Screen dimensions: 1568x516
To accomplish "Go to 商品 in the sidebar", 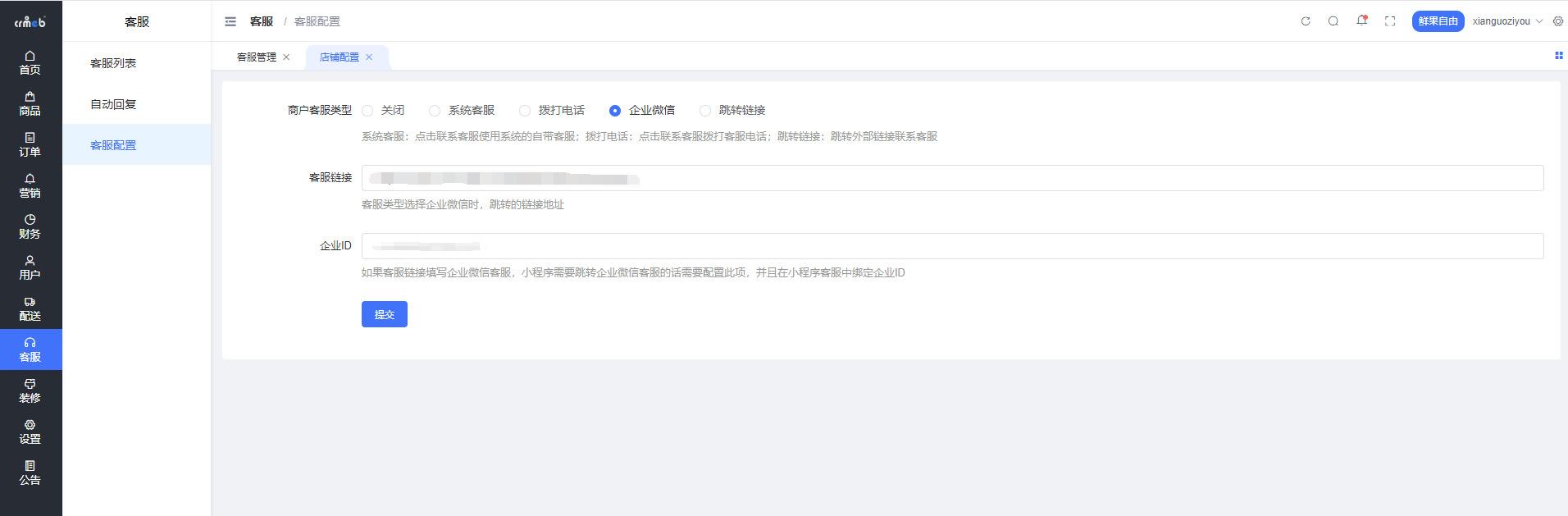I will point(30,103).
